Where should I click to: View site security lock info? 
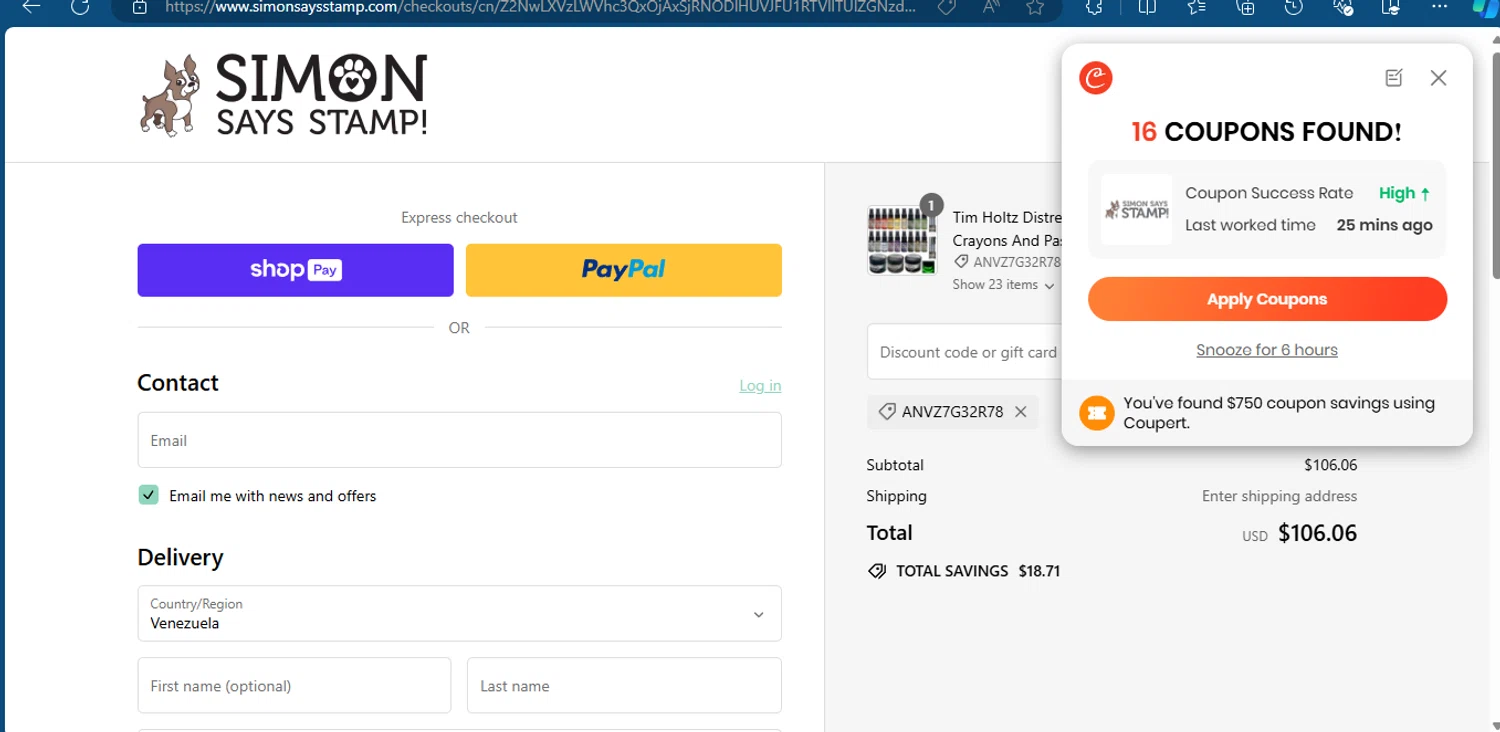coord(140,7)
